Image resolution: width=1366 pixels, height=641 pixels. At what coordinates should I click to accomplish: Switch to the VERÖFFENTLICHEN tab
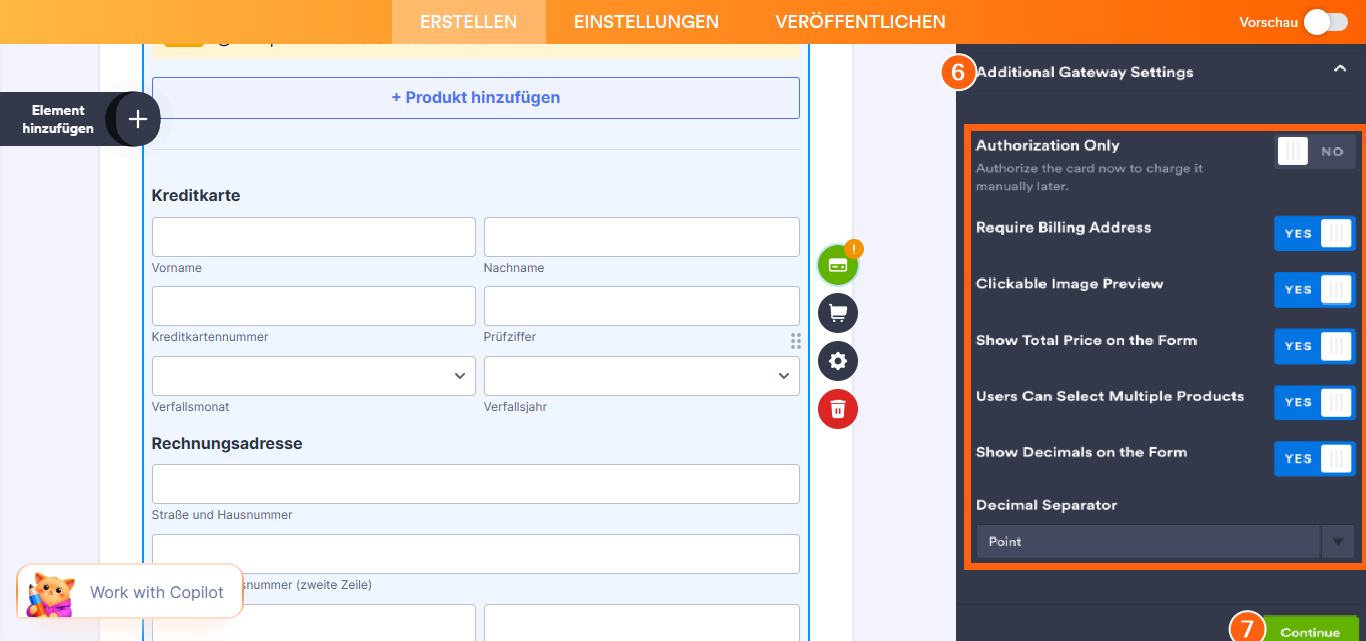[860, 22]
